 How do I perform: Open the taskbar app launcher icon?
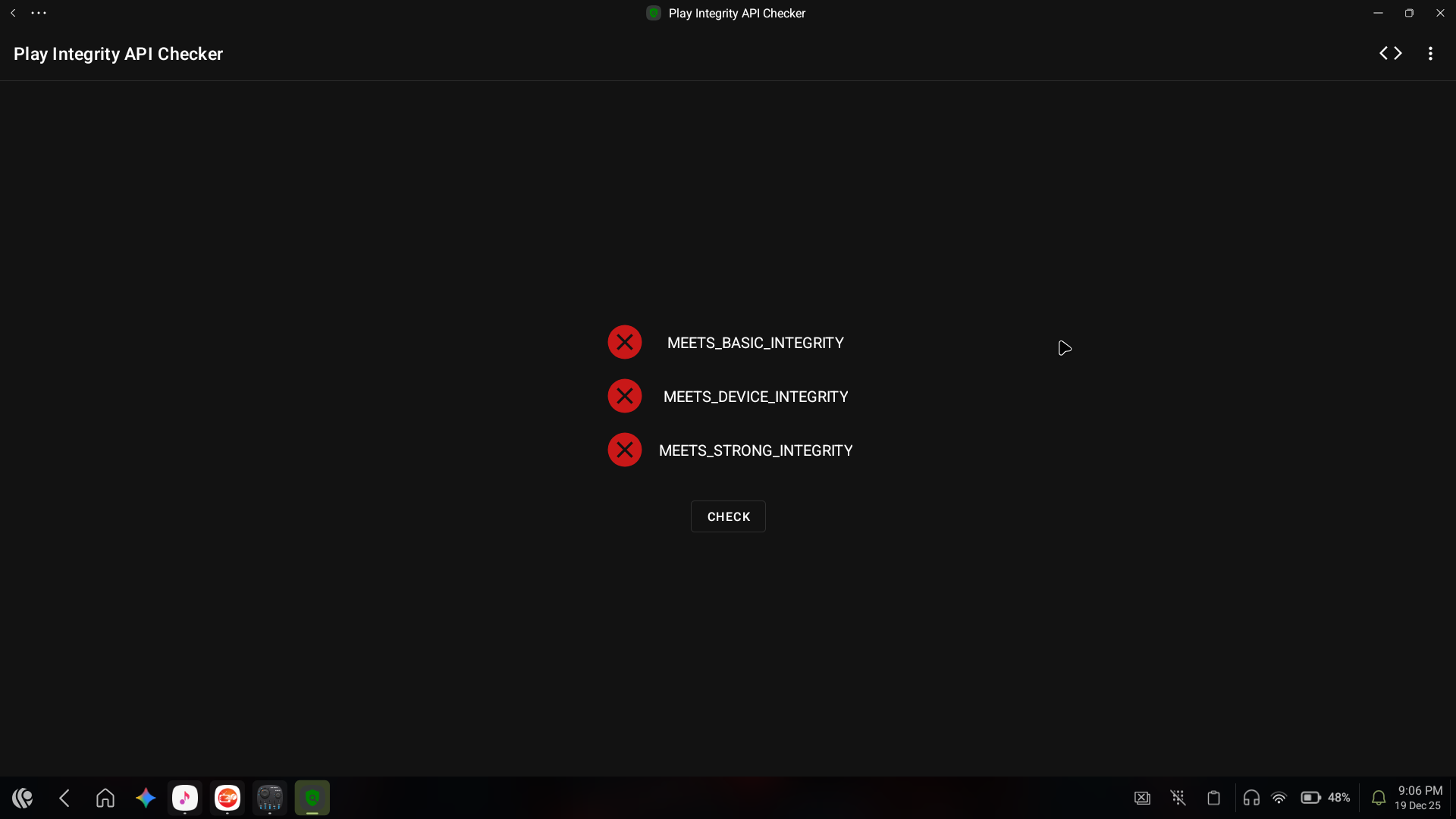click(23, 798)
